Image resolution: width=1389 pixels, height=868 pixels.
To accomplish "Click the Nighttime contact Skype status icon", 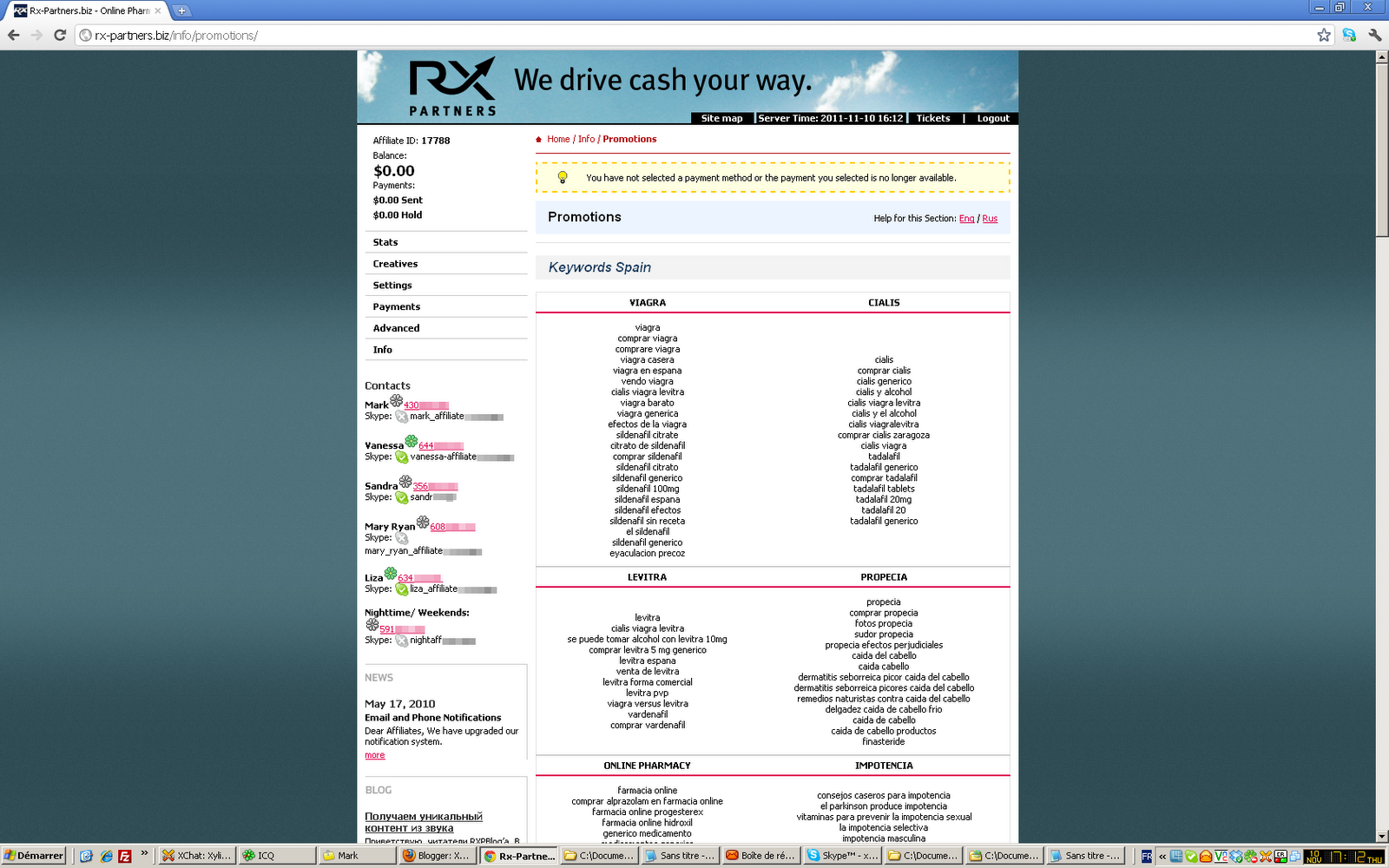I will [402, 641].
